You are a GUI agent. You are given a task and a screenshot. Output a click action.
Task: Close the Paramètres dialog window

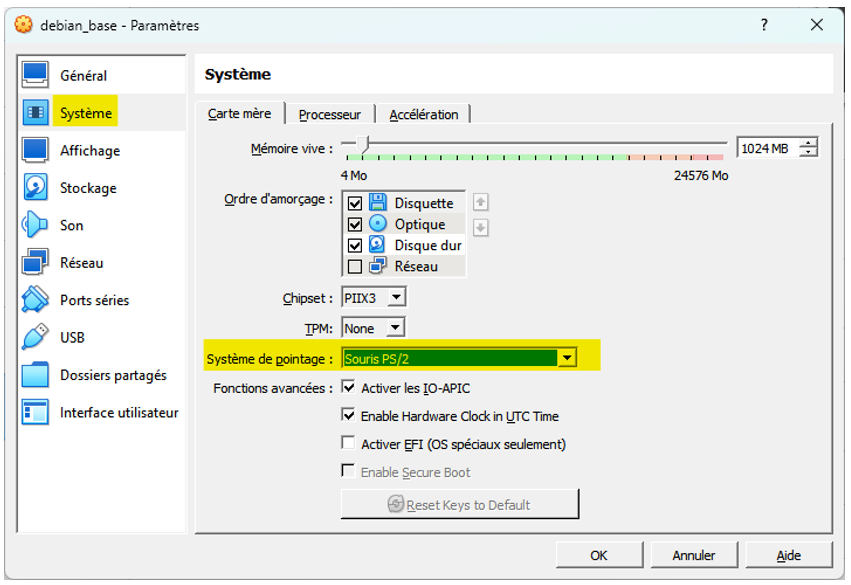tap(816, 24)
